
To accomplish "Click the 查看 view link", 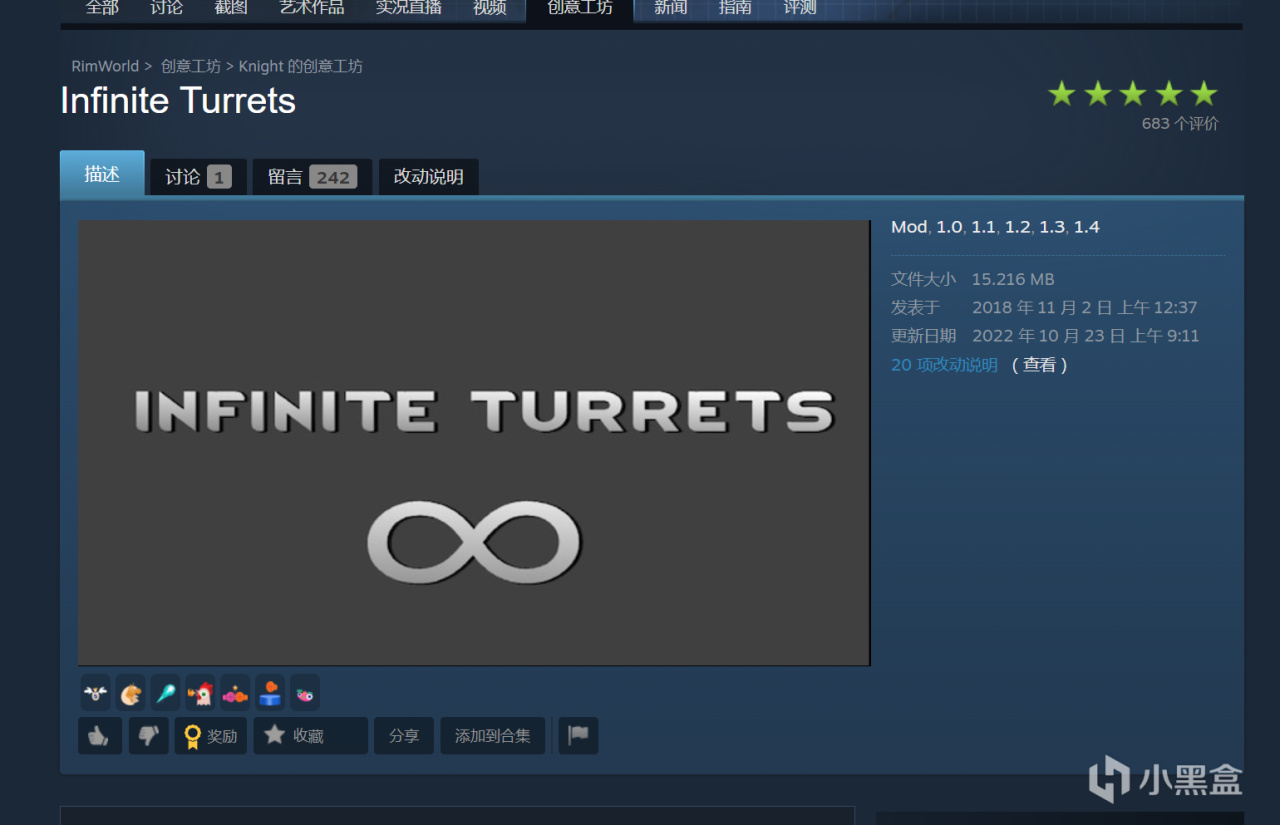I will pyautogui.click(x=1040, y=365).
